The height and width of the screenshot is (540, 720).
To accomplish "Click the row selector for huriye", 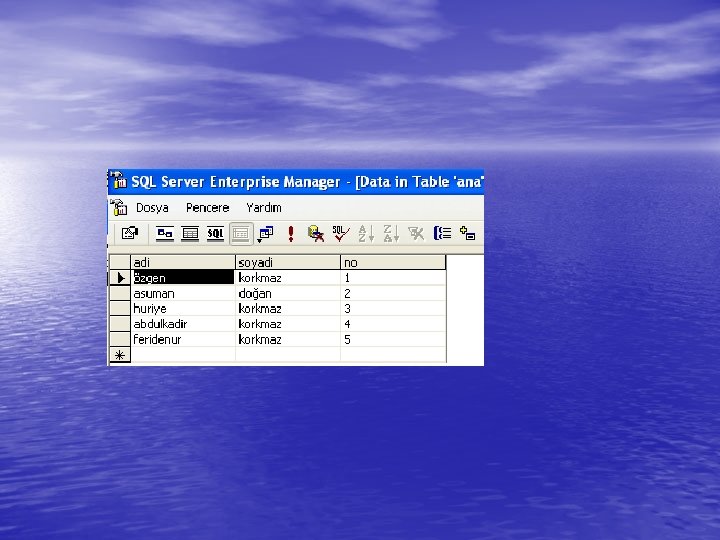I will (x=120, y=309).
